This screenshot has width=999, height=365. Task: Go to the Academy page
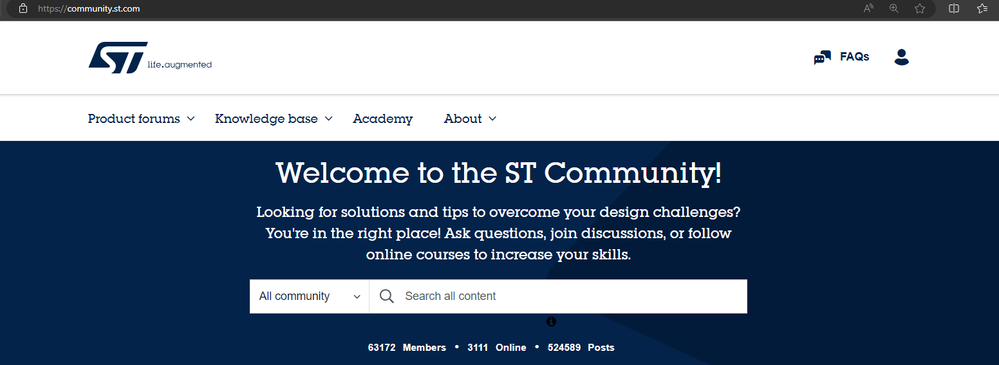pyautogui.click(x=382, y=118)
